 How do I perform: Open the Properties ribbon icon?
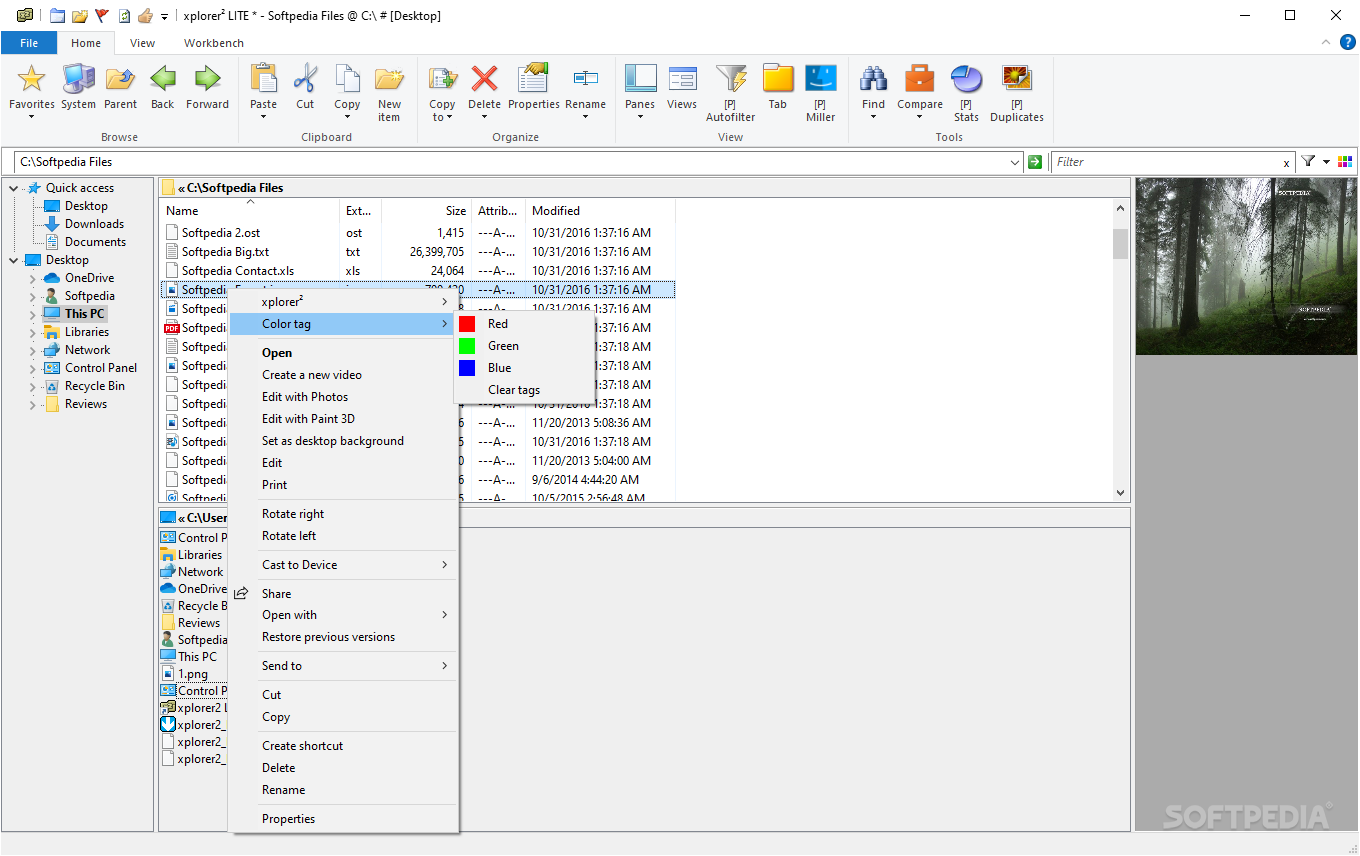533,78
